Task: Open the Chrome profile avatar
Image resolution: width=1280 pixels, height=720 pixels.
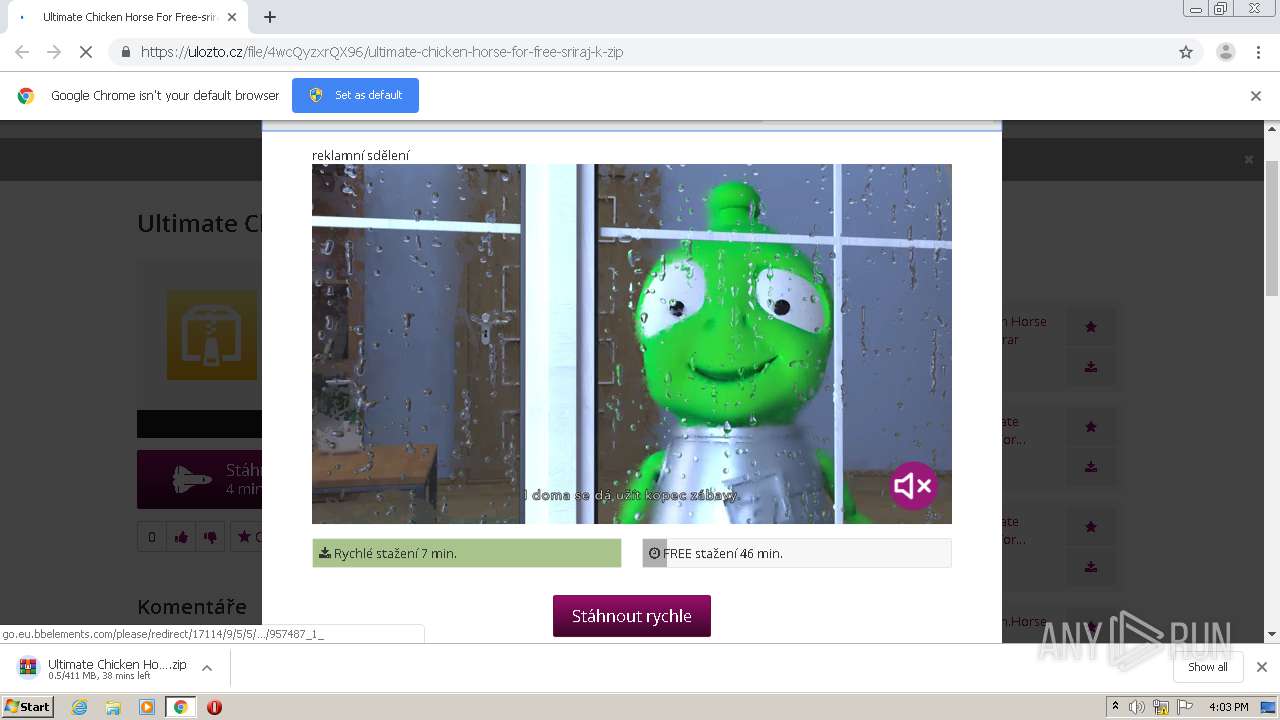Action: [1226, 52]
